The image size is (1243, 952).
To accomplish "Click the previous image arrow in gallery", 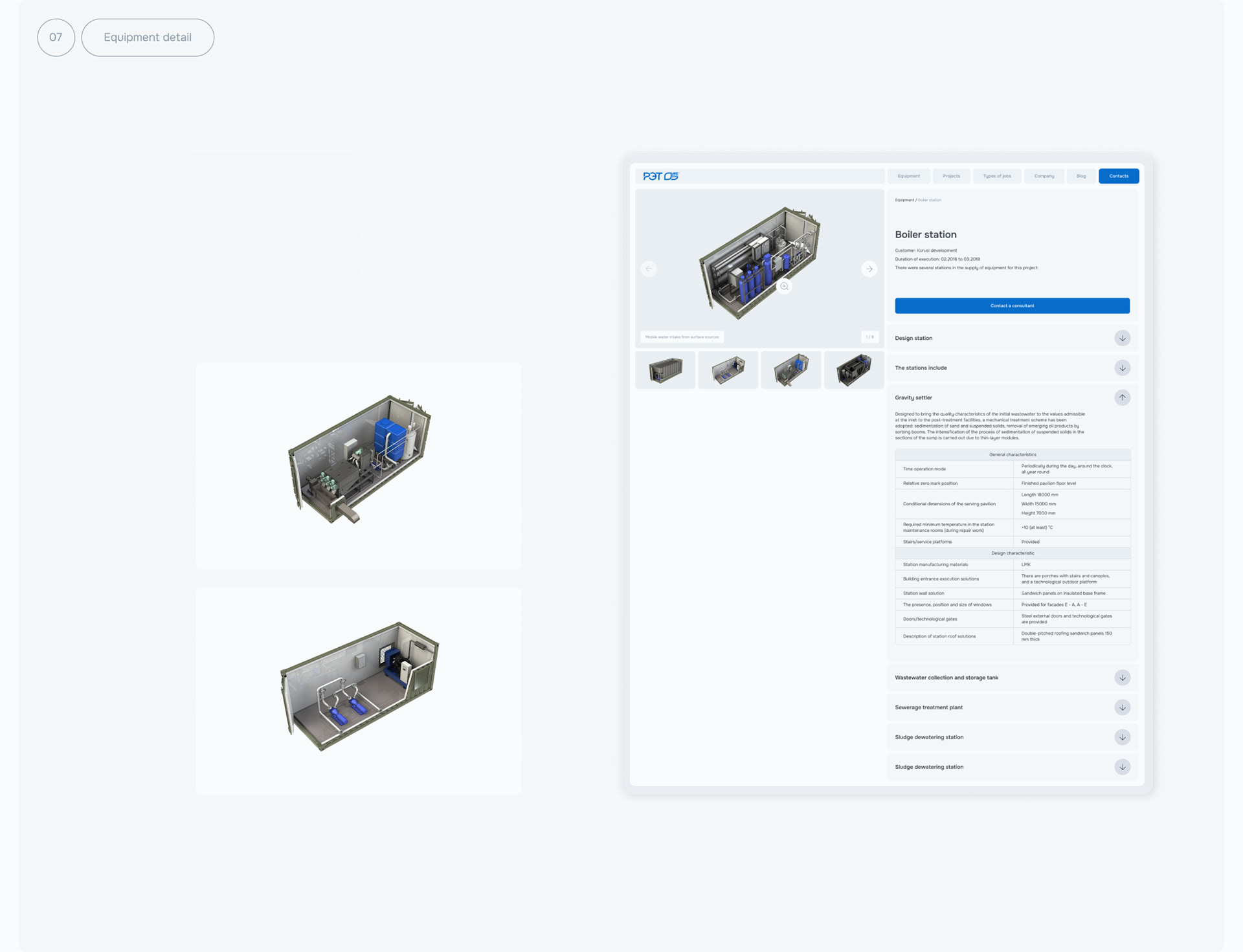I will click(649, 269).
